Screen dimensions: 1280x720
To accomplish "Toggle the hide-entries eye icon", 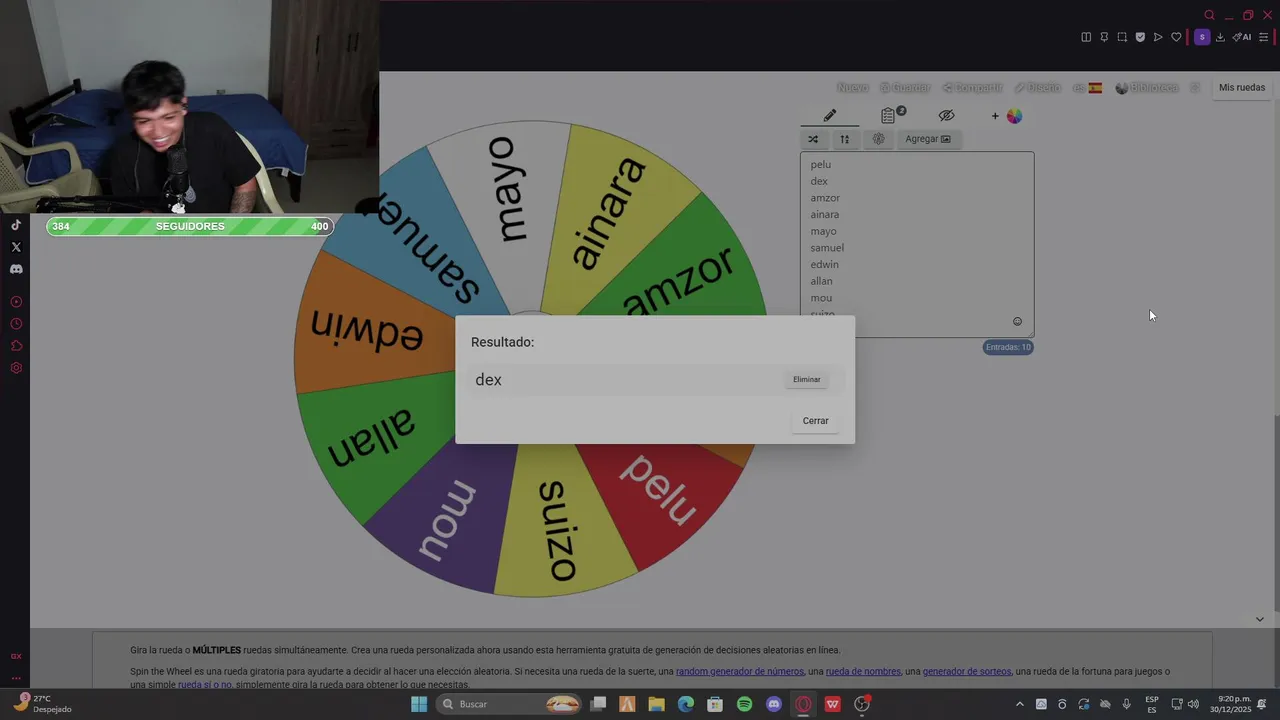I will [x=946, y=116].
